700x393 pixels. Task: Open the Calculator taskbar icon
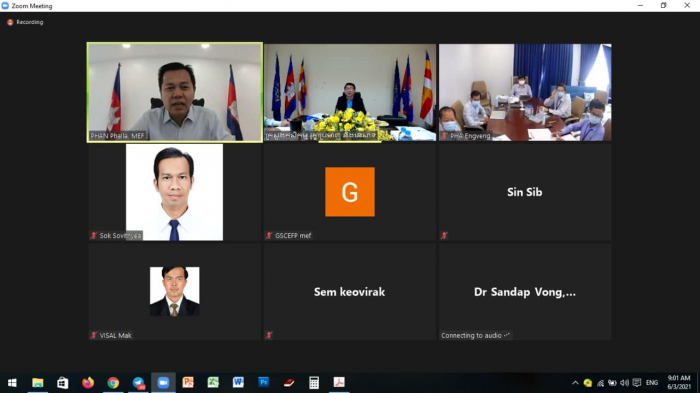coord(314,383)
